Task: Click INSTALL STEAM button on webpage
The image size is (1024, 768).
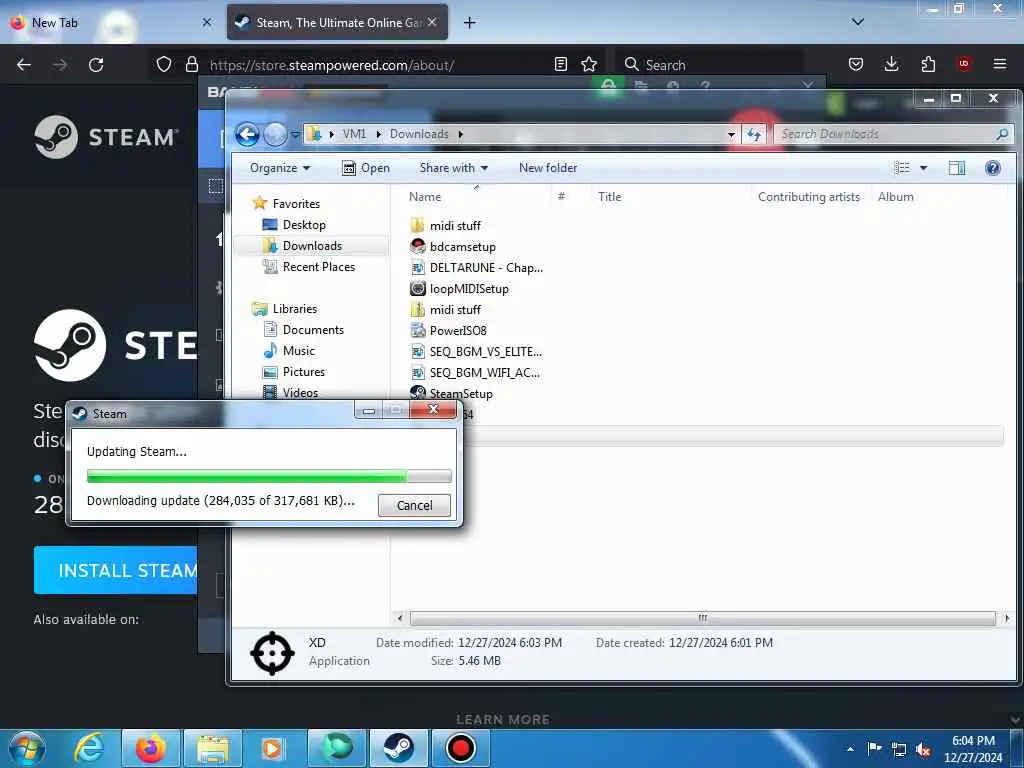Action: coord(116,570)
